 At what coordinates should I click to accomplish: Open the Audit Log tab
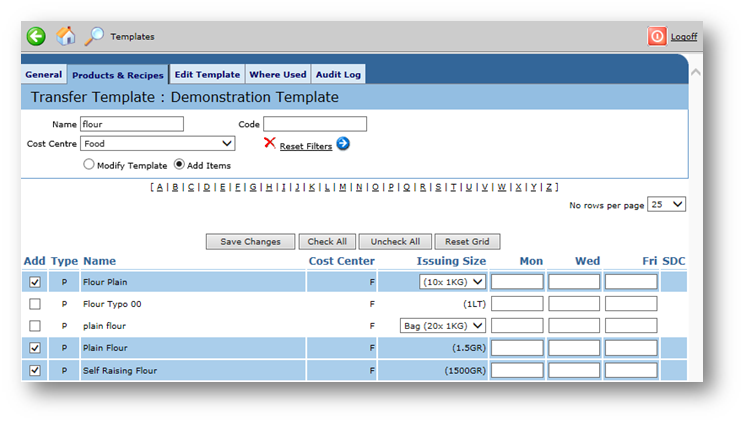(339, 74)
